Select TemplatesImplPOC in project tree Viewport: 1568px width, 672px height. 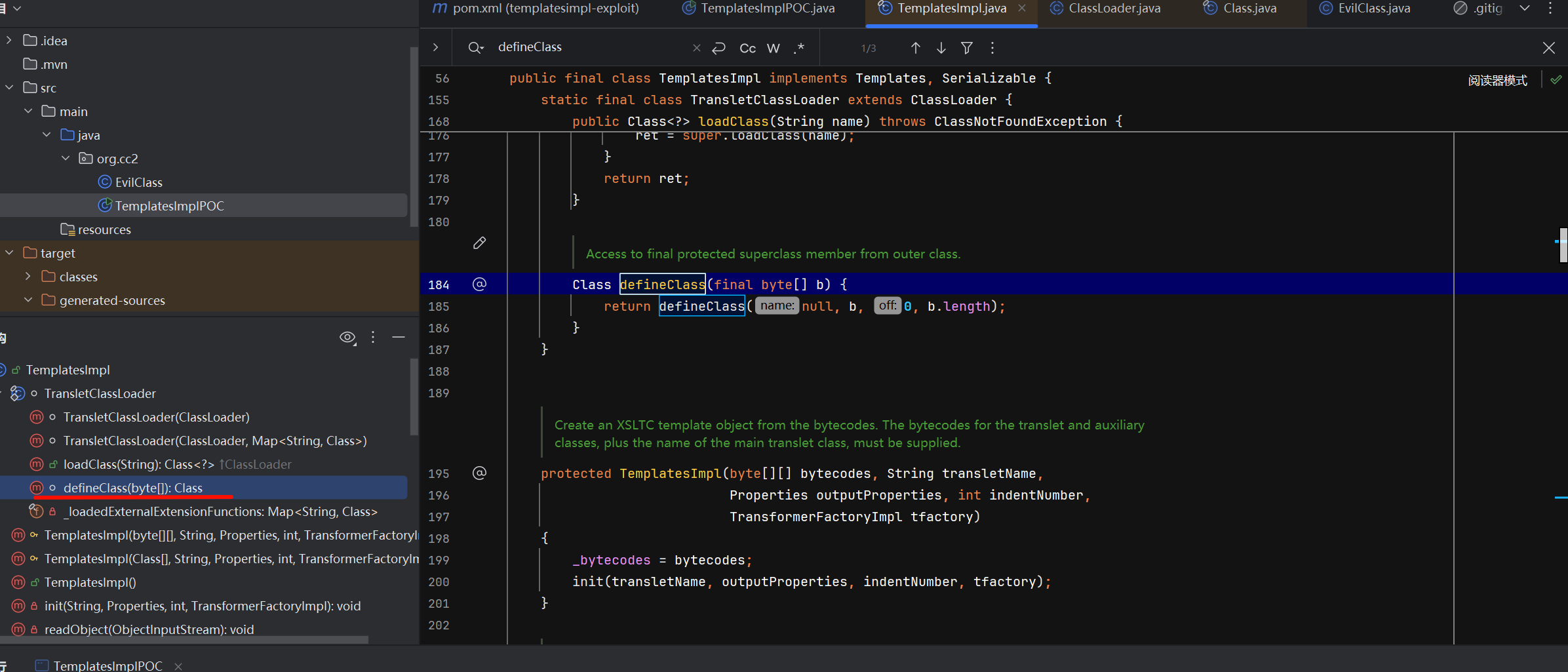click(161, 206)
